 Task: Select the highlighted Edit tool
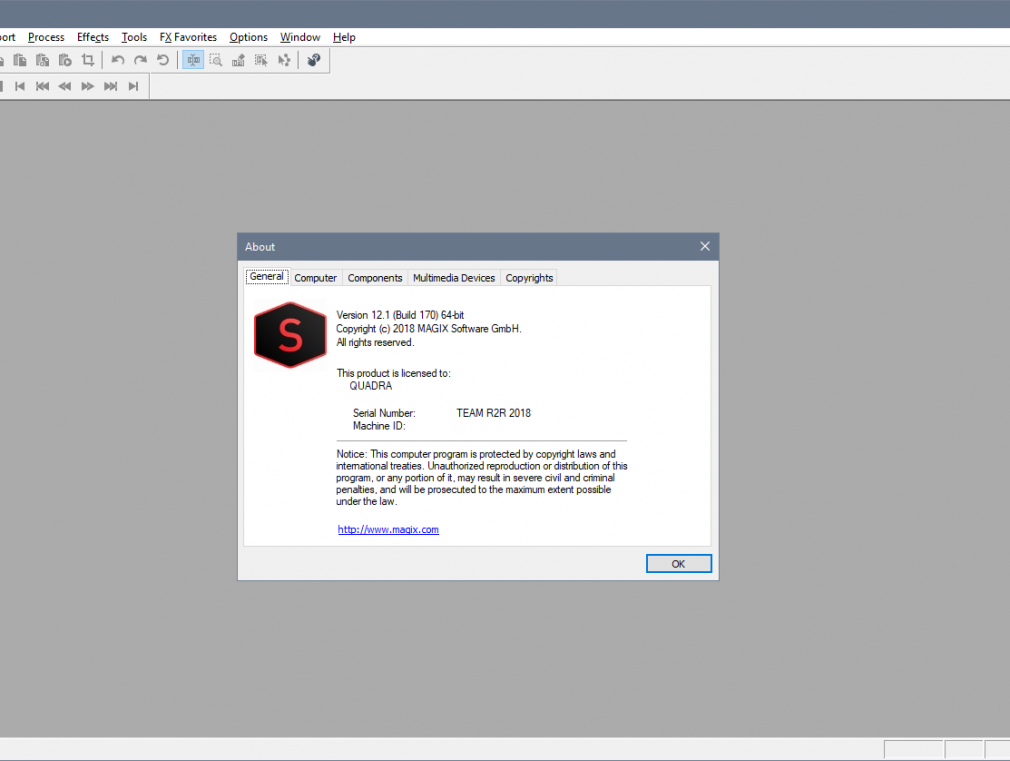[x=193, y=60]
